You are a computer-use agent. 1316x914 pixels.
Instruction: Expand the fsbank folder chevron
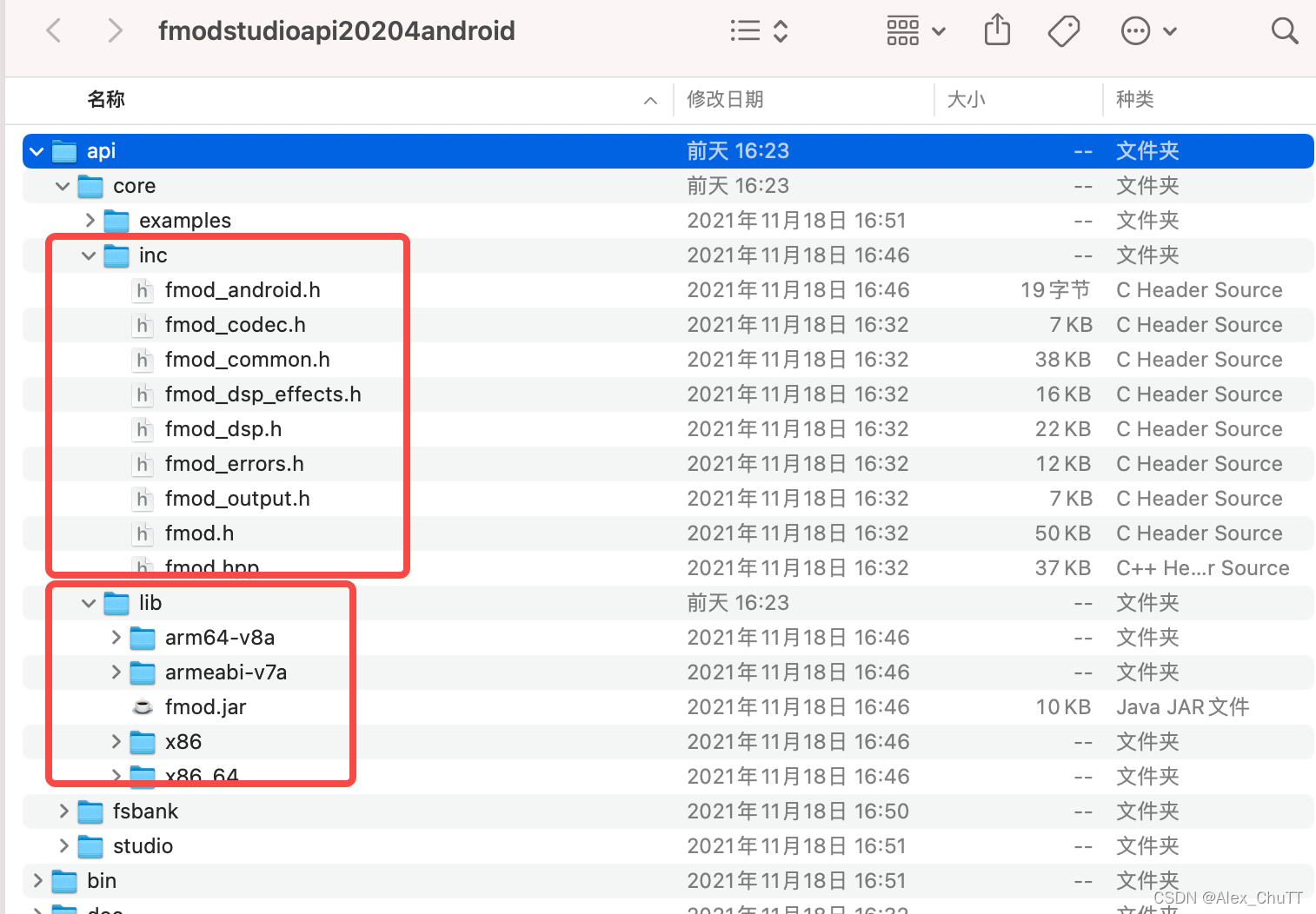click(63, 811)
